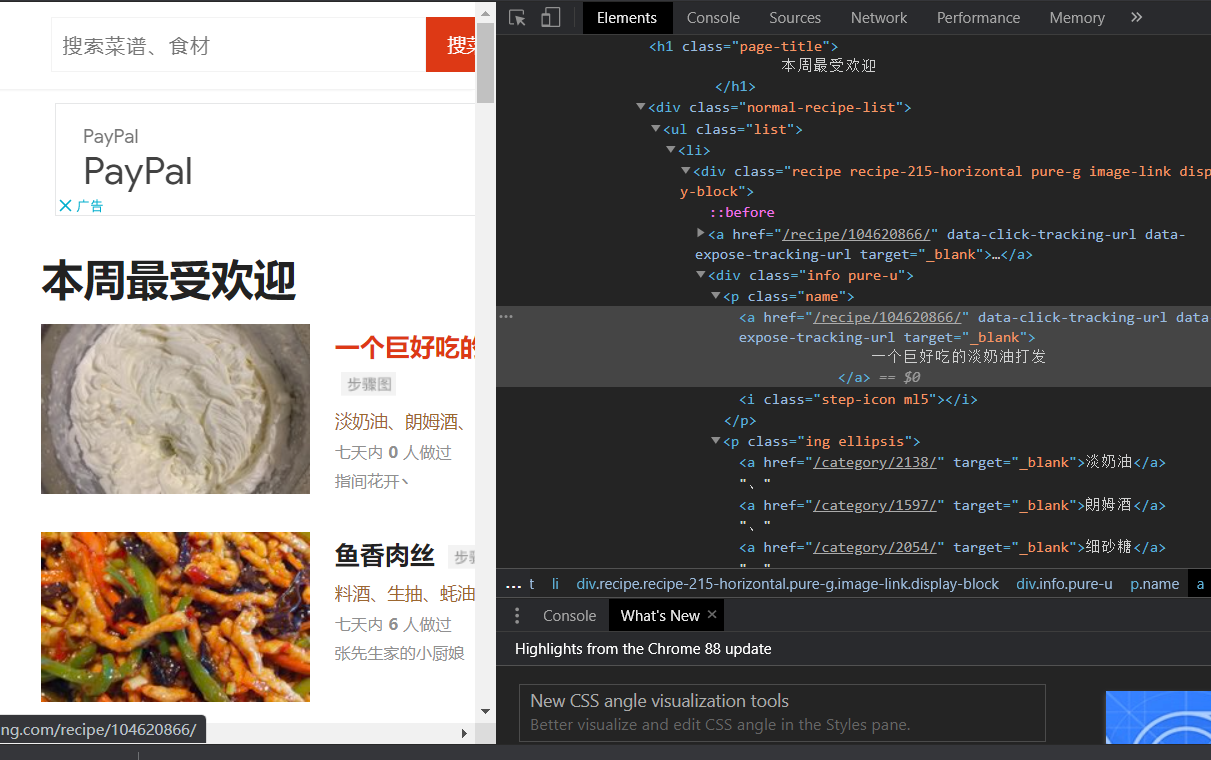
Task: Click the red search button
Action: tap(451, 44)
